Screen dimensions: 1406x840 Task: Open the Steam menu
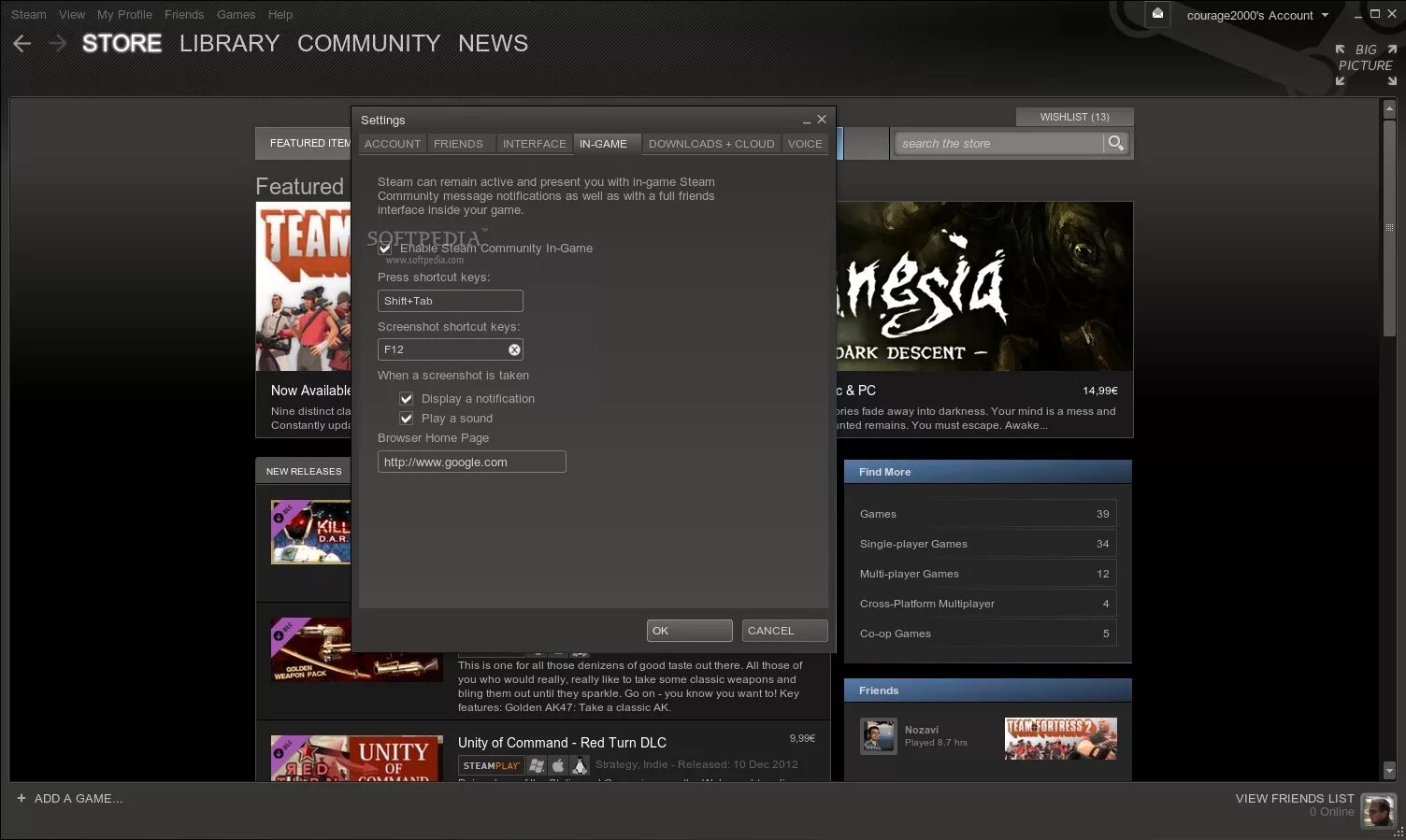pyautogui.click(x=29, y=15)
